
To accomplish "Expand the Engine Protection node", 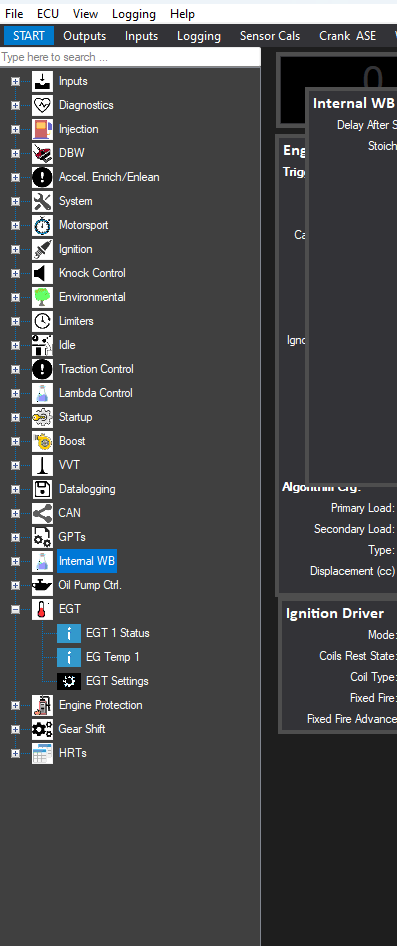I will click(x=15, y=705).
